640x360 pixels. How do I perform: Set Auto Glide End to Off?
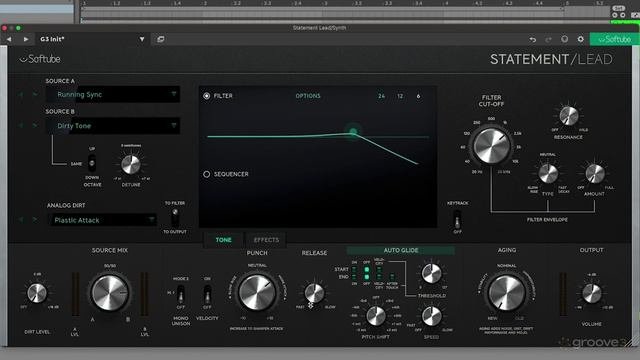(x=367, y=277)
